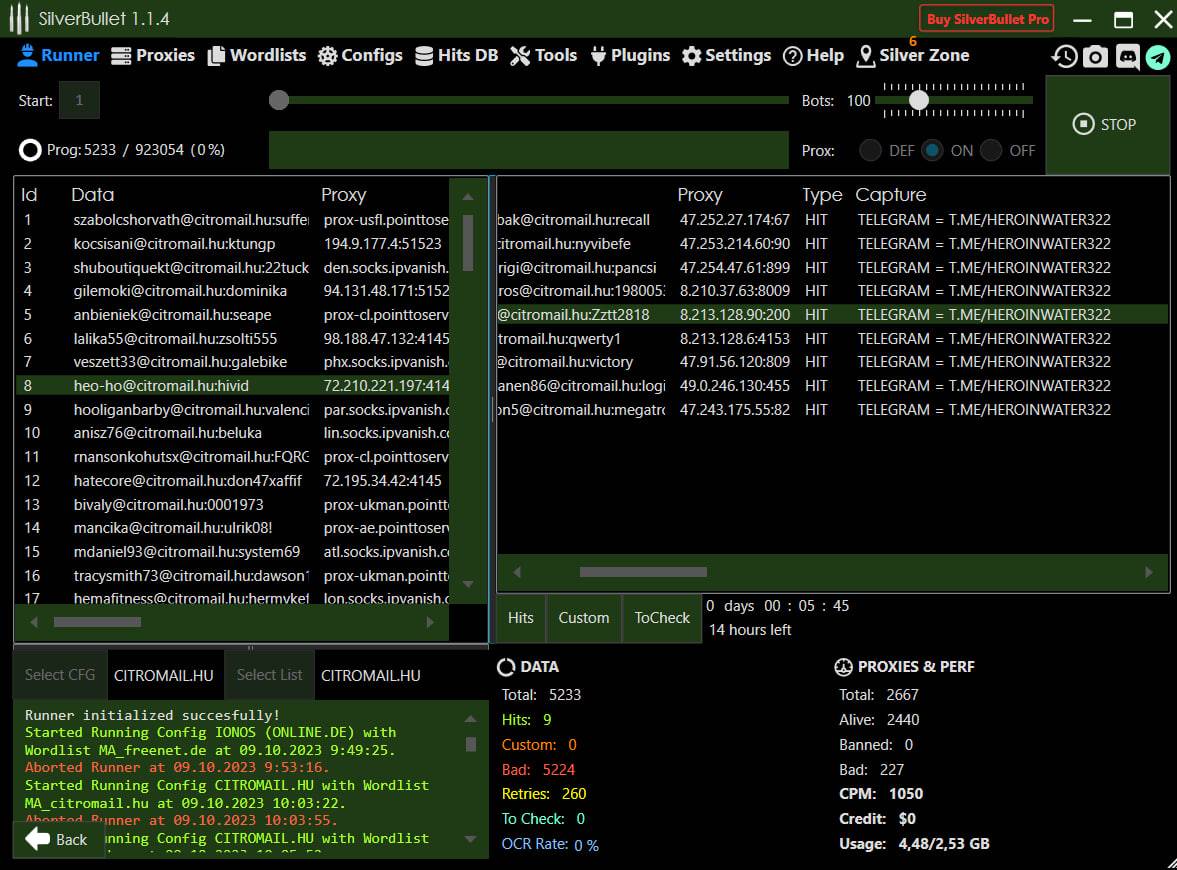Click the hits list right scroll arrow
Screen dimensions: 1177x870
point(1149,572)
